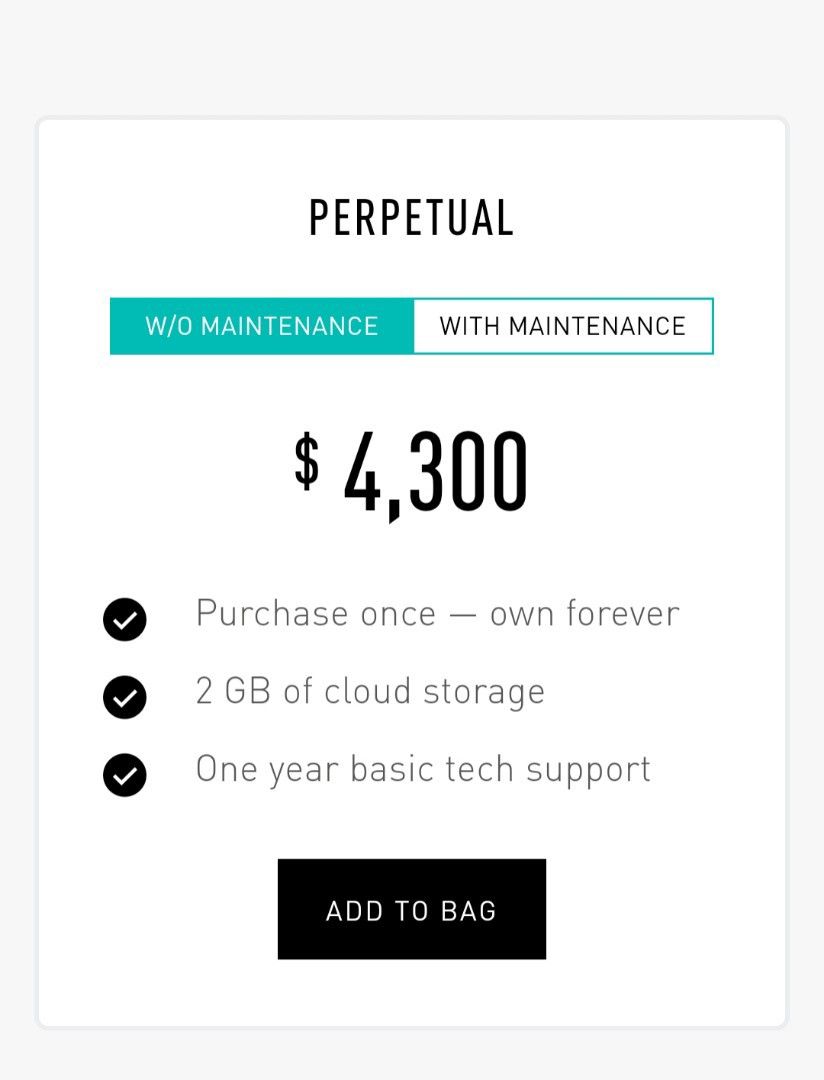Click checkmark icon beside cloud storage
Image resolution: width=824 pixels, height=1080 pixels.
tap(125, 697)
